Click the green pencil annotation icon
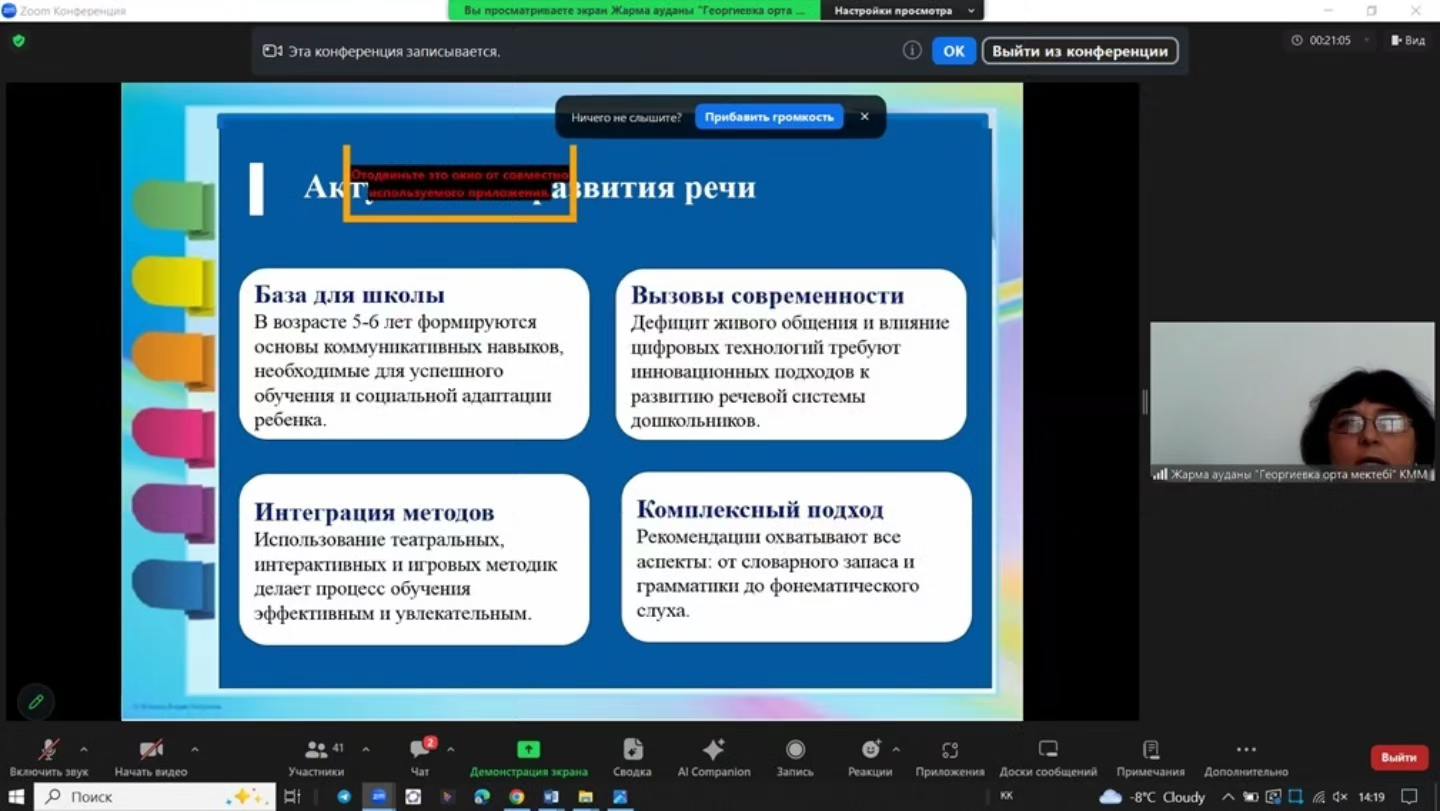The image size is (1440, 811). pyautogui.click(x=36, y=702)
